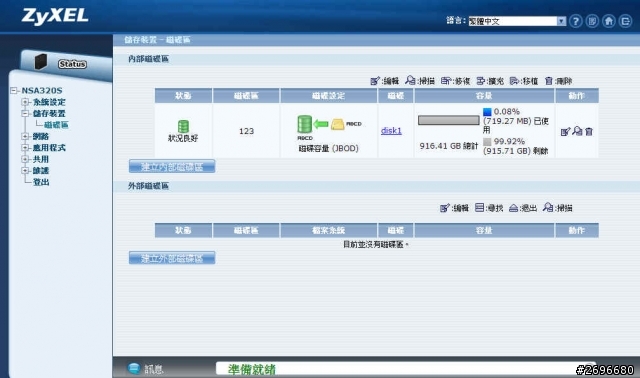
Task: Collapse the NSA320S tree root
Action: pyautogui.click(x=14, y=90)
